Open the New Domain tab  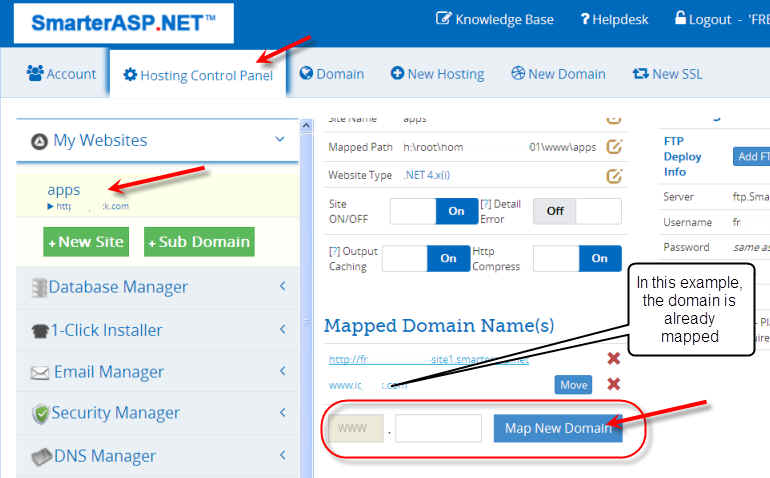tap(558, 74)
